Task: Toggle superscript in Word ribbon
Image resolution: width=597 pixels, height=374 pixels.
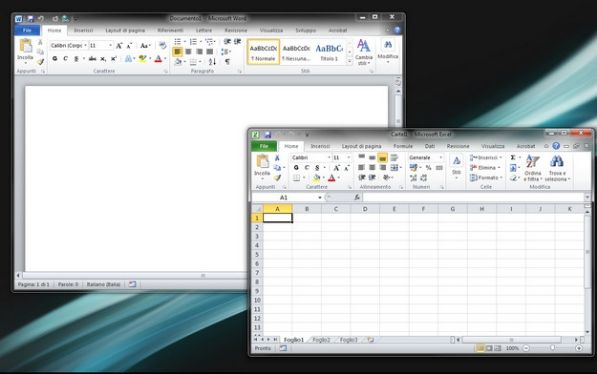Action: [x=113, y=59]
